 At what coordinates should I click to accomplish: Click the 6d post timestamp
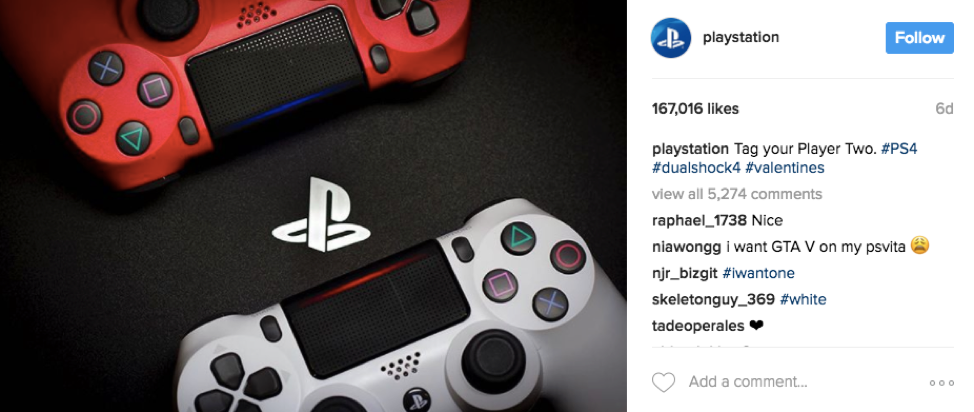(944, 109)
